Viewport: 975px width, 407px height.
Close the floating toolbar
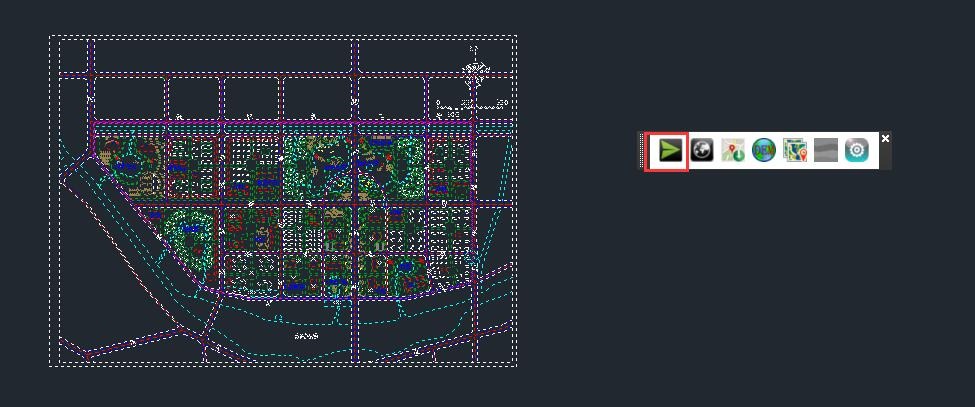click(885, 138)
